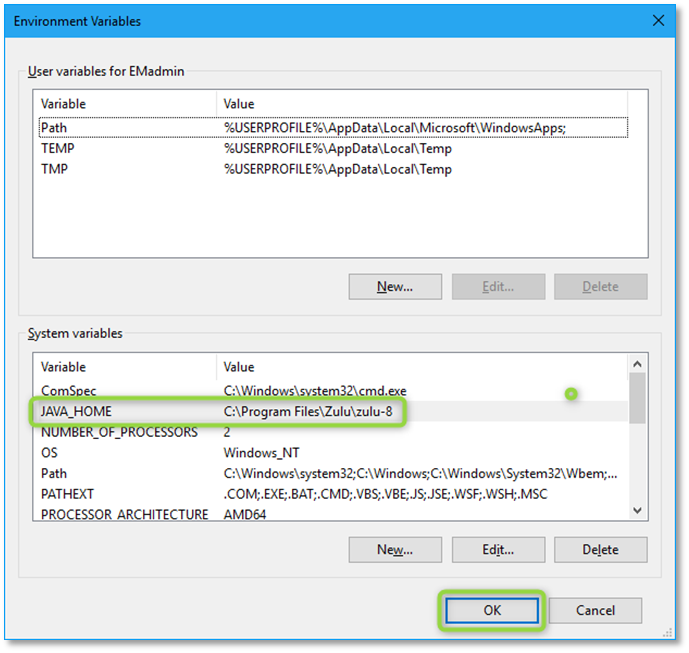
Task: Click the NUMBER_OF_PROCESSORS value 2
Action: (227, 432)
